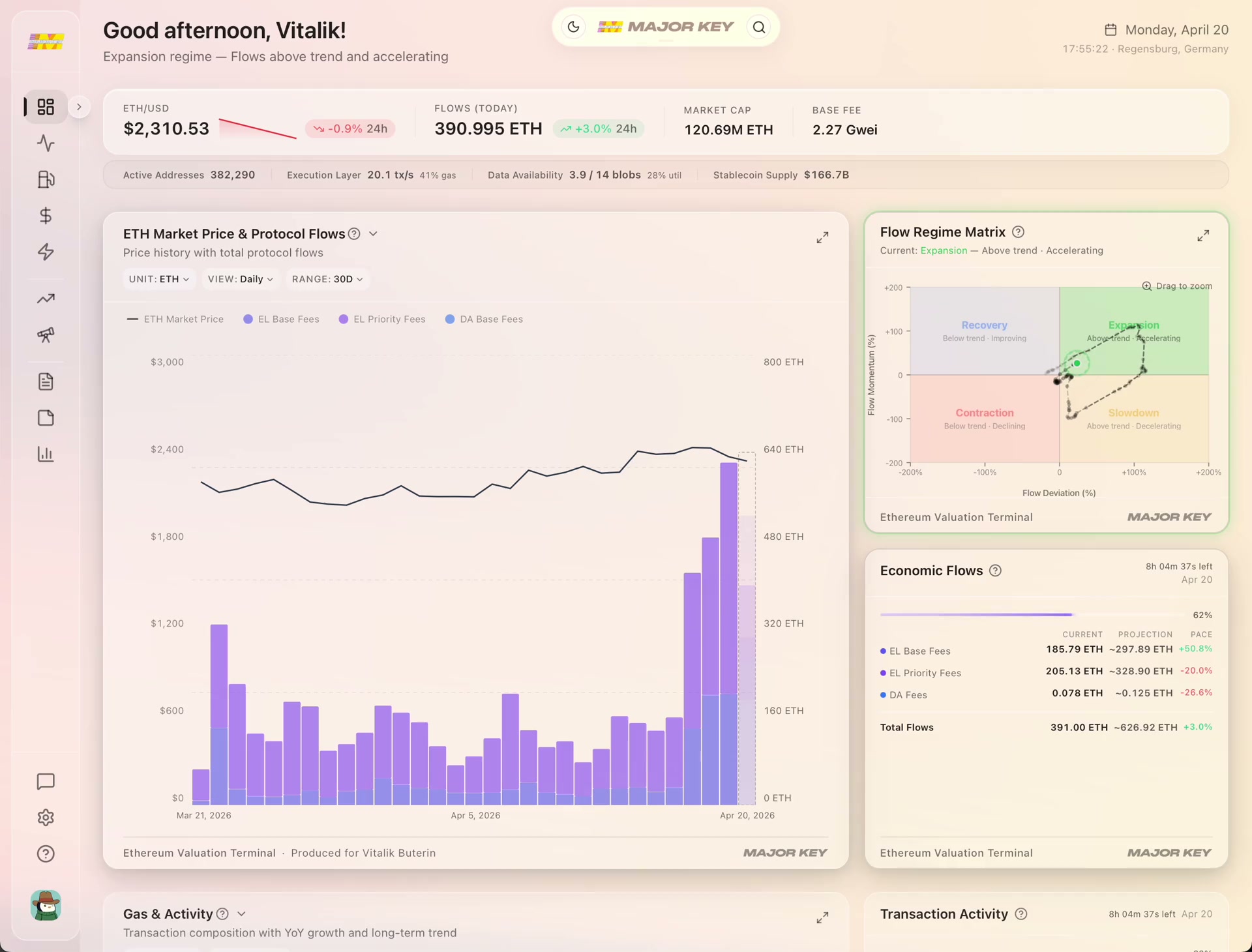Open Flow Regime Matrix info tooltip
The height and width of the screenshot is (952, 1252).
[x=1019, y=232]
